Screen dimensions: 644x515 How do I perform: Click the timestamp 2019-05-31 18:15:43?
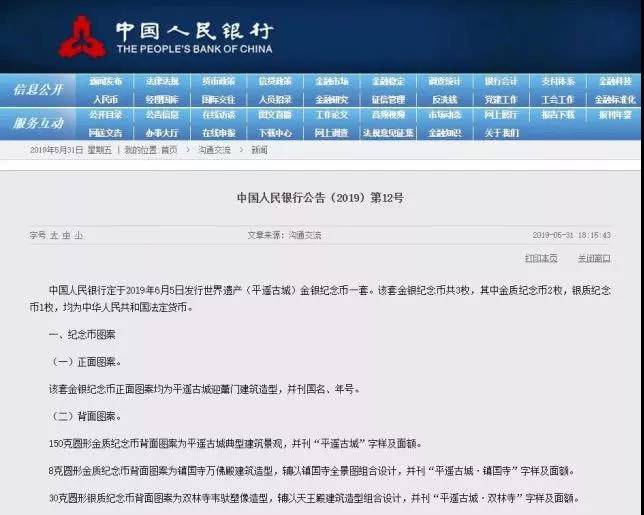click(x=571, y=235)
